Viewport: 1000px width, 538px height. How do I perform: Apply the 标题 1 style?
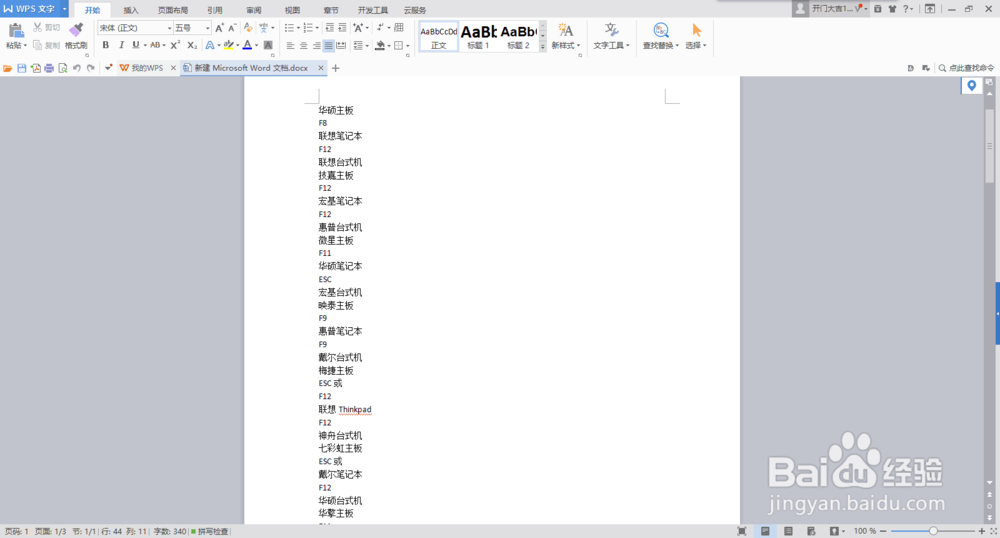click(x=478, y=37)
